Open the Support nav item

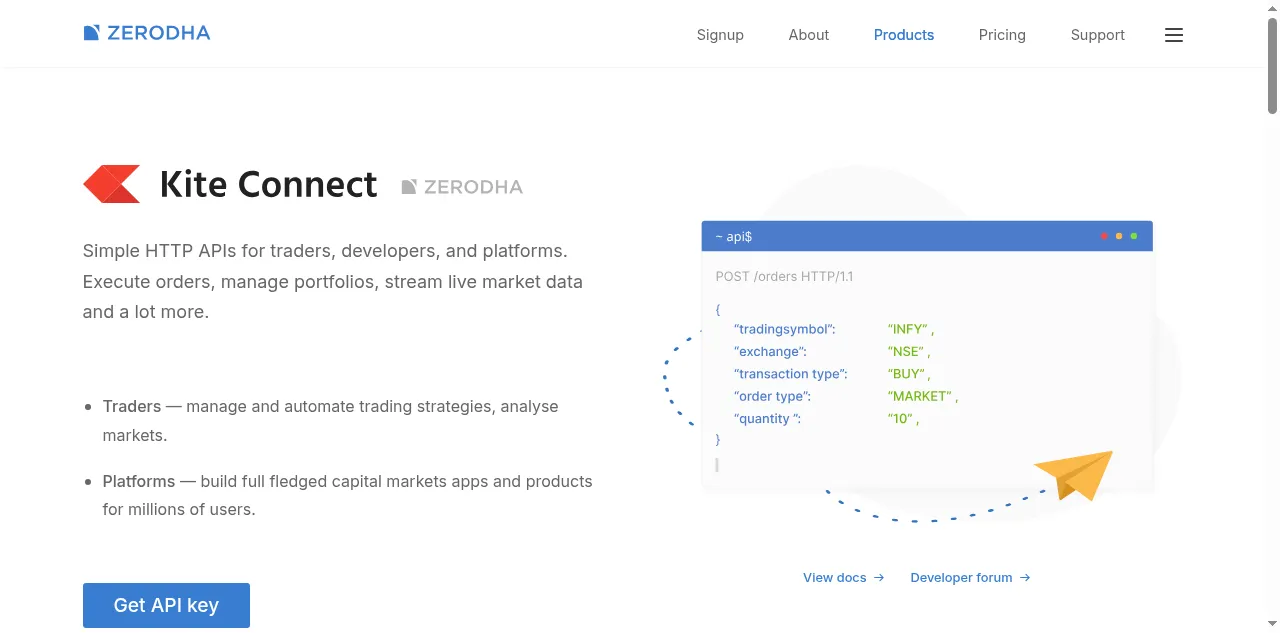(x=1097, y=35)
